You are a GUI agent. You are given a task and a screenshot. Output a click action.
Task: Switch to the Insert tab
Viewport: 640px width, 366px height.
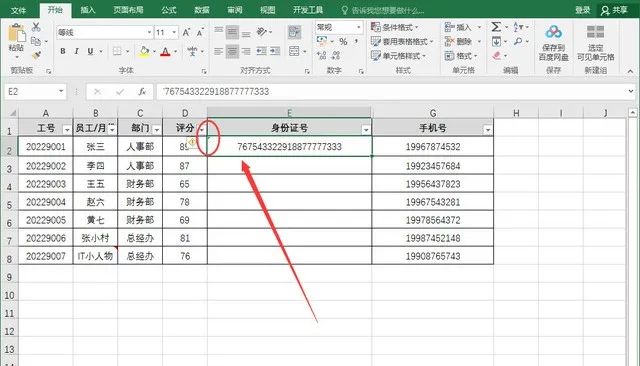coord(87,10)
